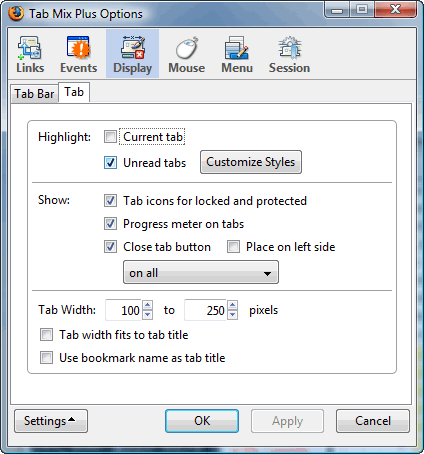Switch to the Tab Bar subtab
This screenshot has width=424, height=454.
[x=34, y=94]
